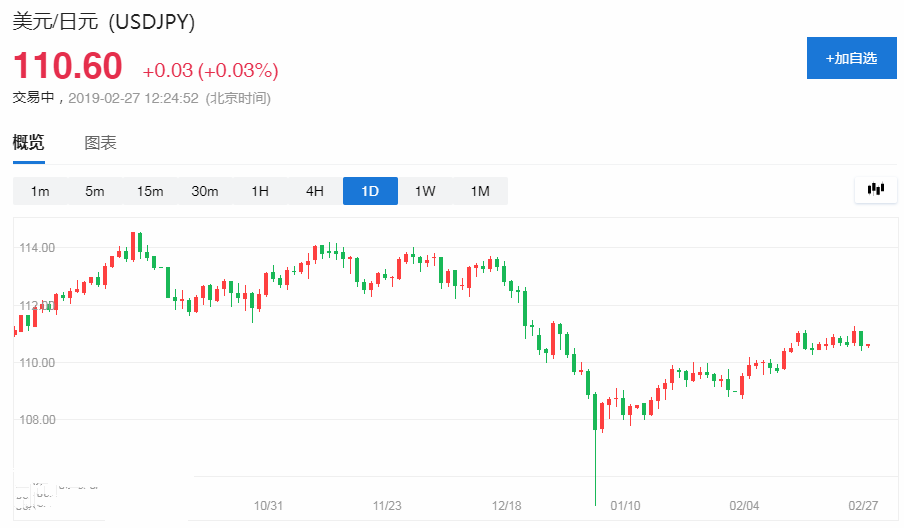
Task: Click the active 1D timeframe button
Action: click(x=370, y=191)
